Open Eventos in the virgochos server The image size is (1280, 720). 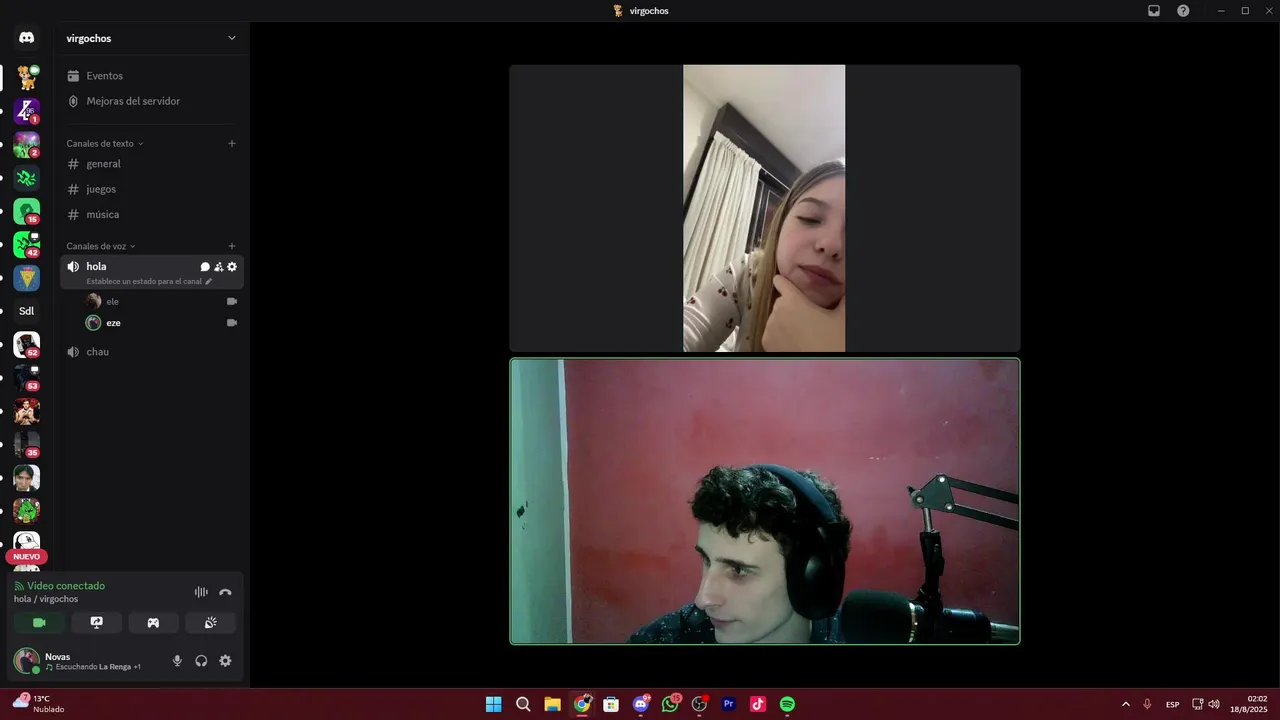click(150, 76)
